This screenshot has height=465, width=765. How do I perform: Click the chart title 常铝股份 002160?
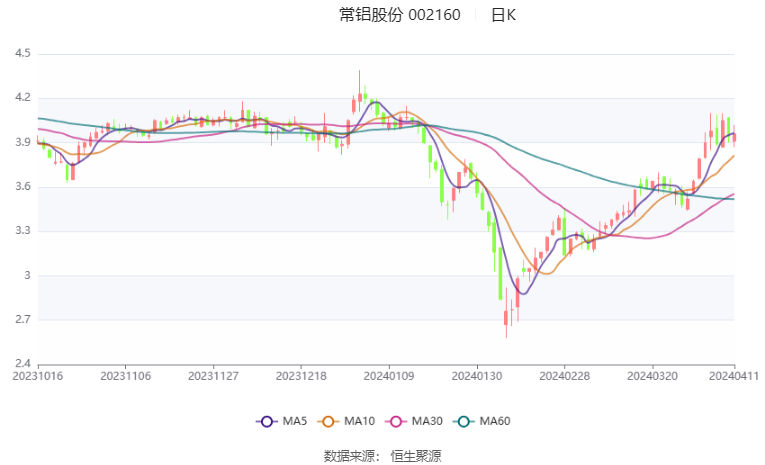(400, 15)
